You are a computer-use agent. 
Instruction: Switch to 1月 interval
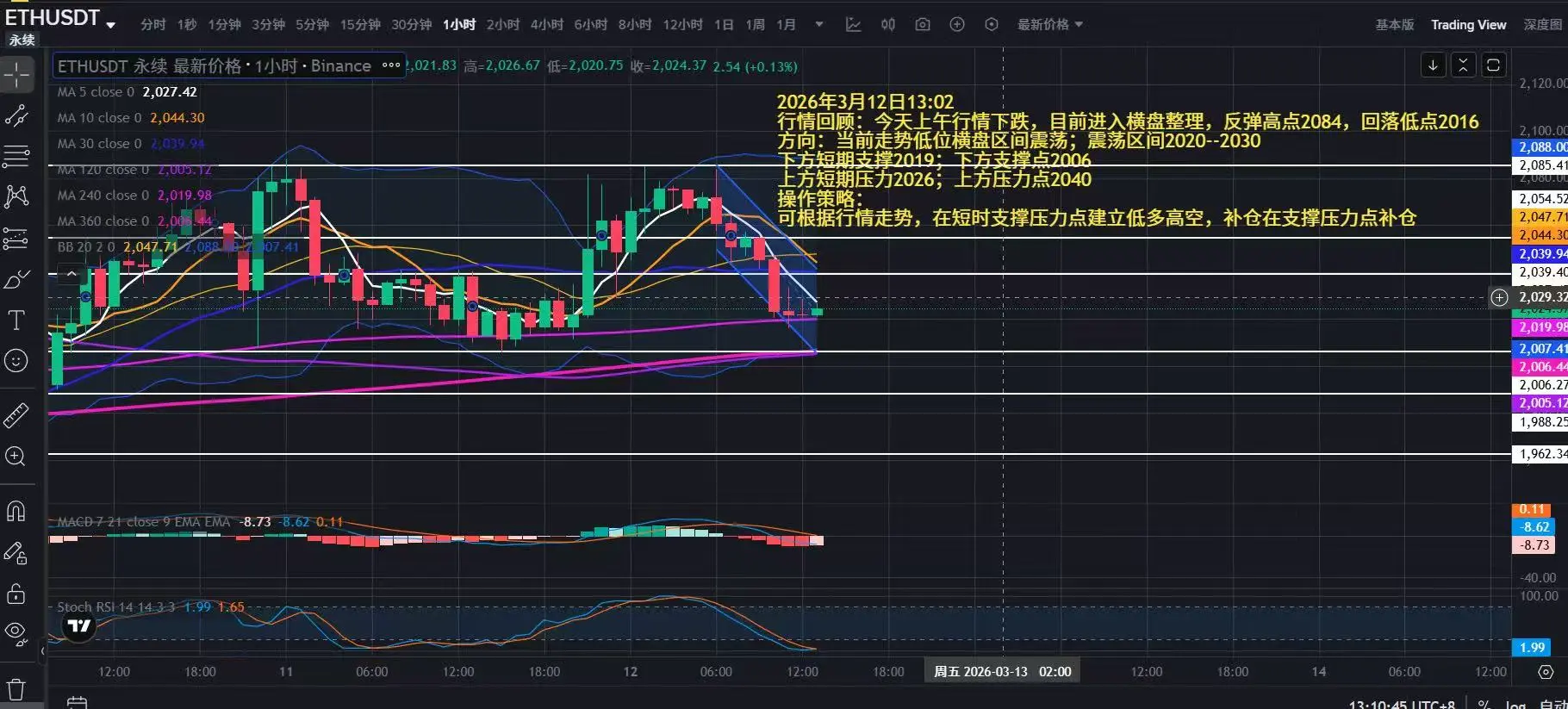click(x=787, y=25)
